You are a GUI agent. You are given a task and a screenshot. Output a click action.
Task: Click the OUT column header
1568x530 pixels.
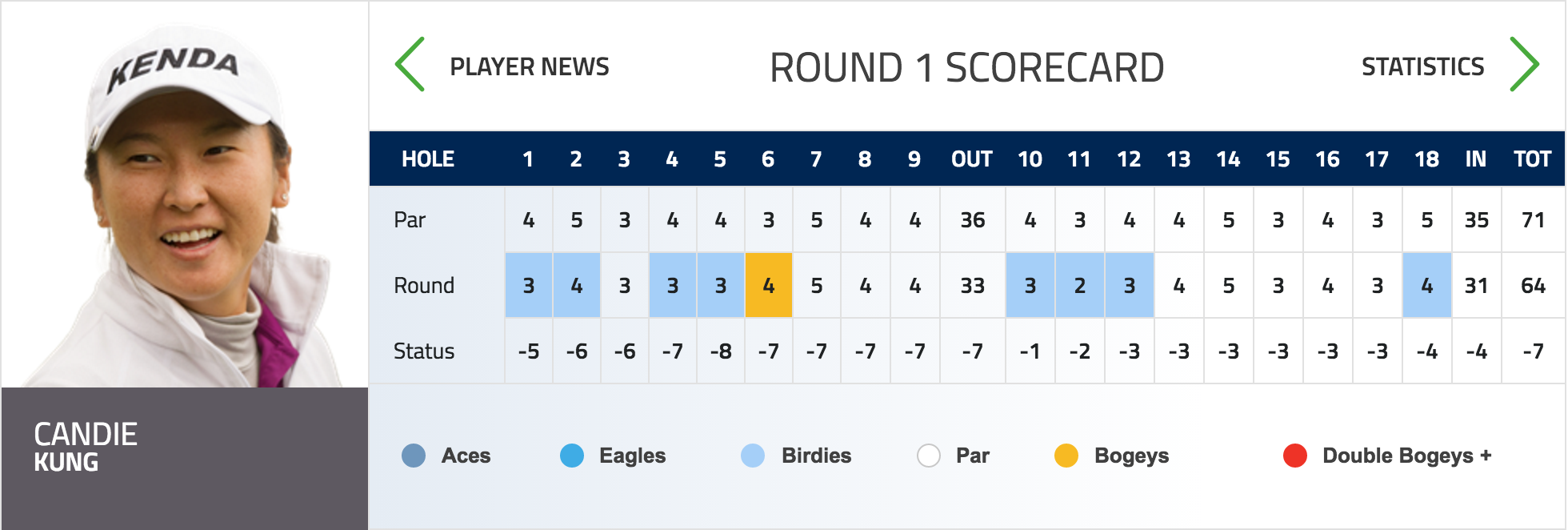click(972, 159)
